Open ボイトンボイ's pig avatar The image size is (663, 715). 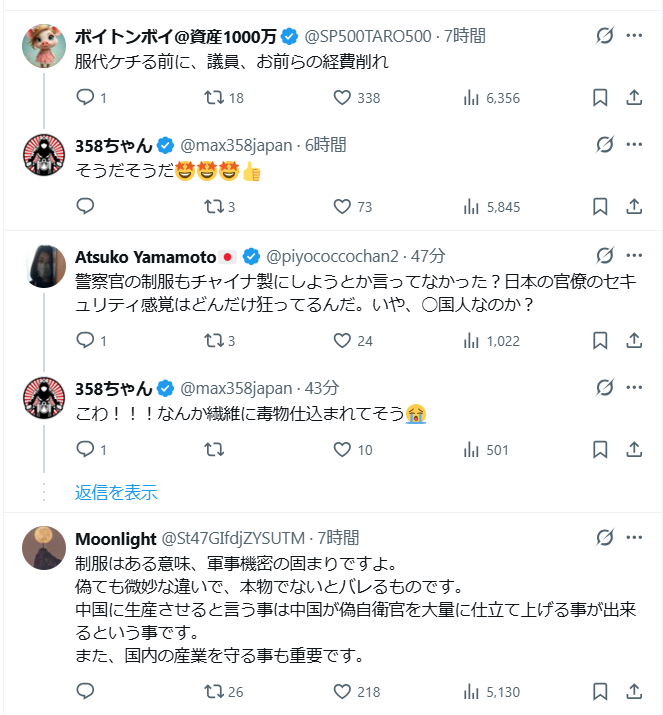click(44, 46)
